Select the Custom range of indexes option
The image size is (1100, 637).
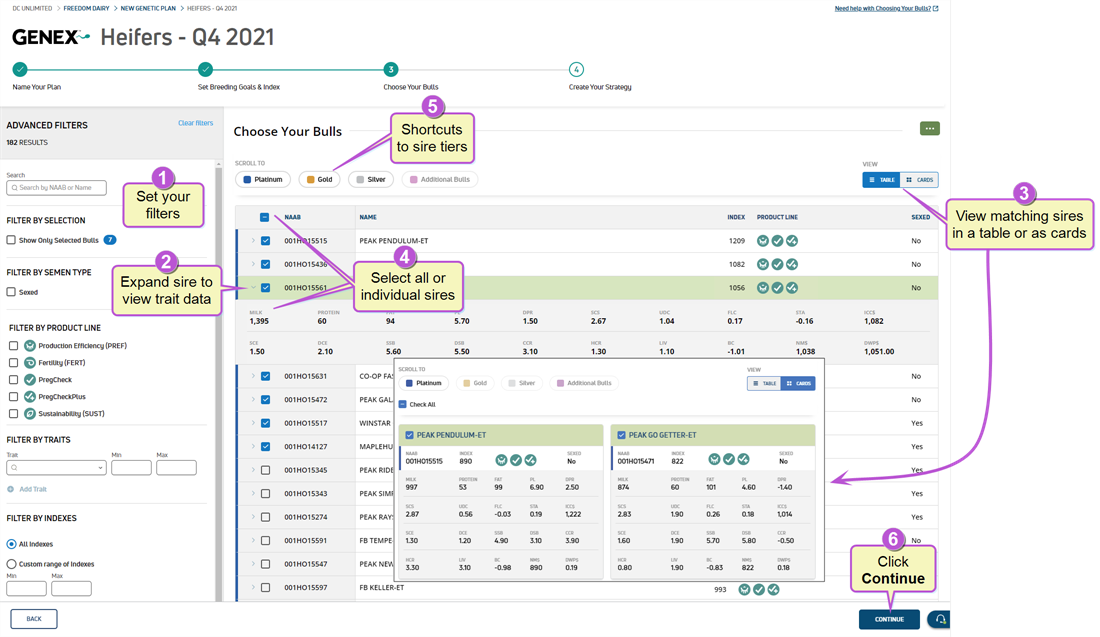point(11,564)
